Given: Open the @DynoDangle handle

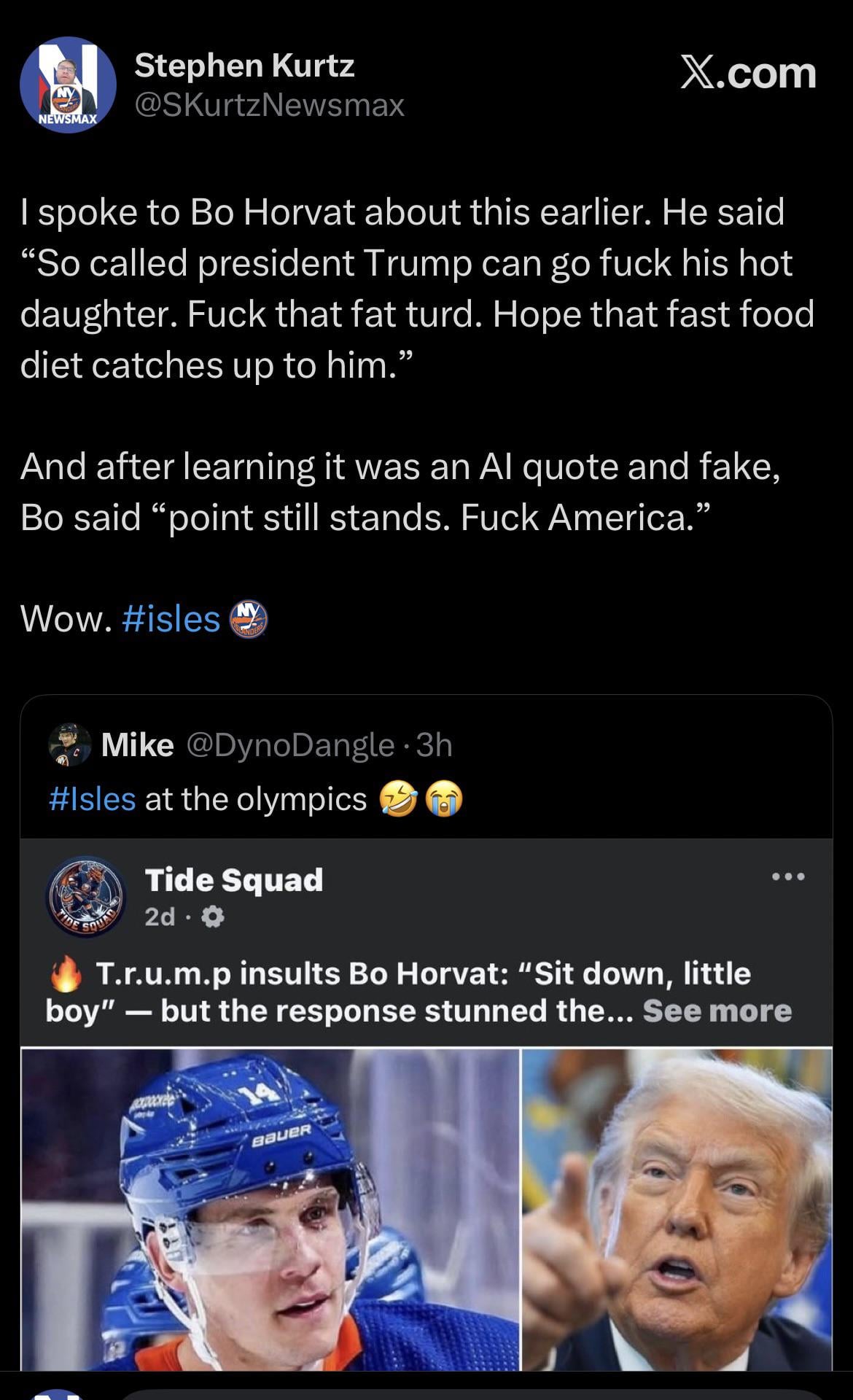Looking at the screenshot, I should click(x=290, y=744).
